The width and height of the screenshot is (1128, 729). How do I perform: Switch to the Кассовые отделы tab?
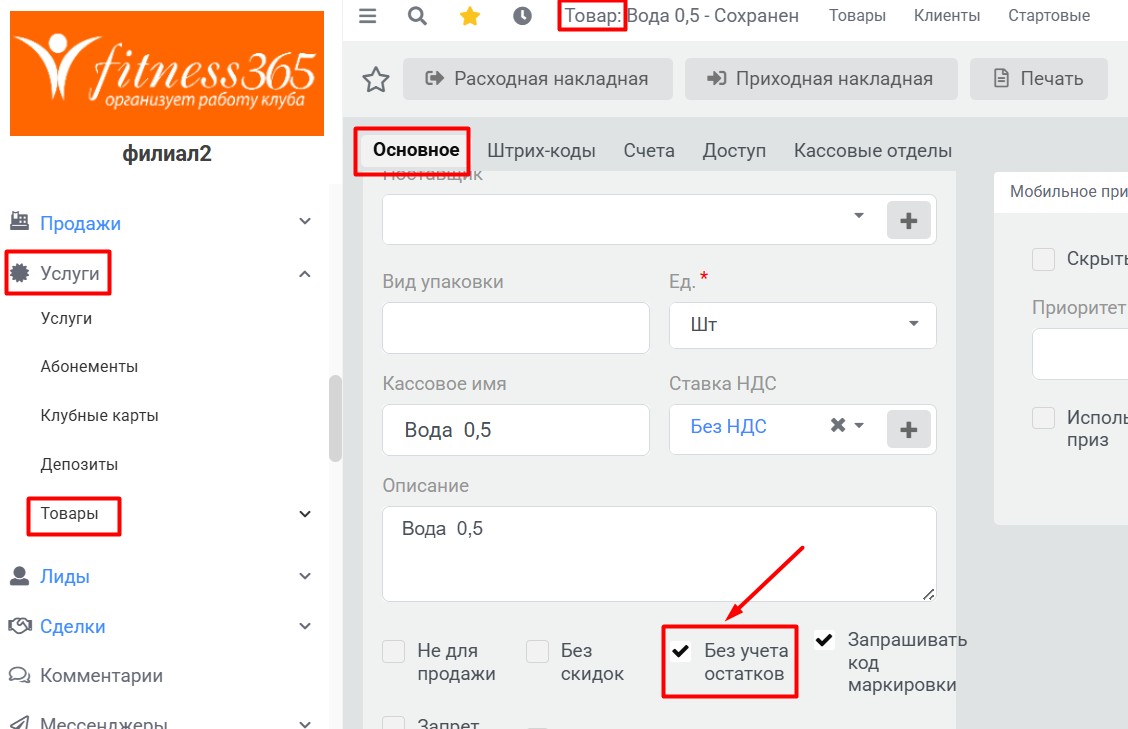pyautogui.click(x=873, y=150)
